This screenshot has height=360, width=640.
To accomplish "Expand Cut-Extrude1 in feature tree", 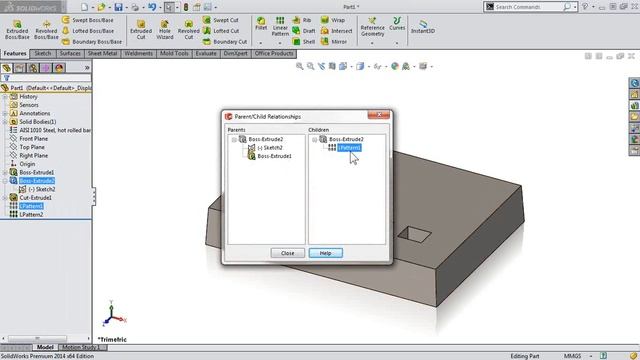I will pyautogui.click(x=5, y=198).
